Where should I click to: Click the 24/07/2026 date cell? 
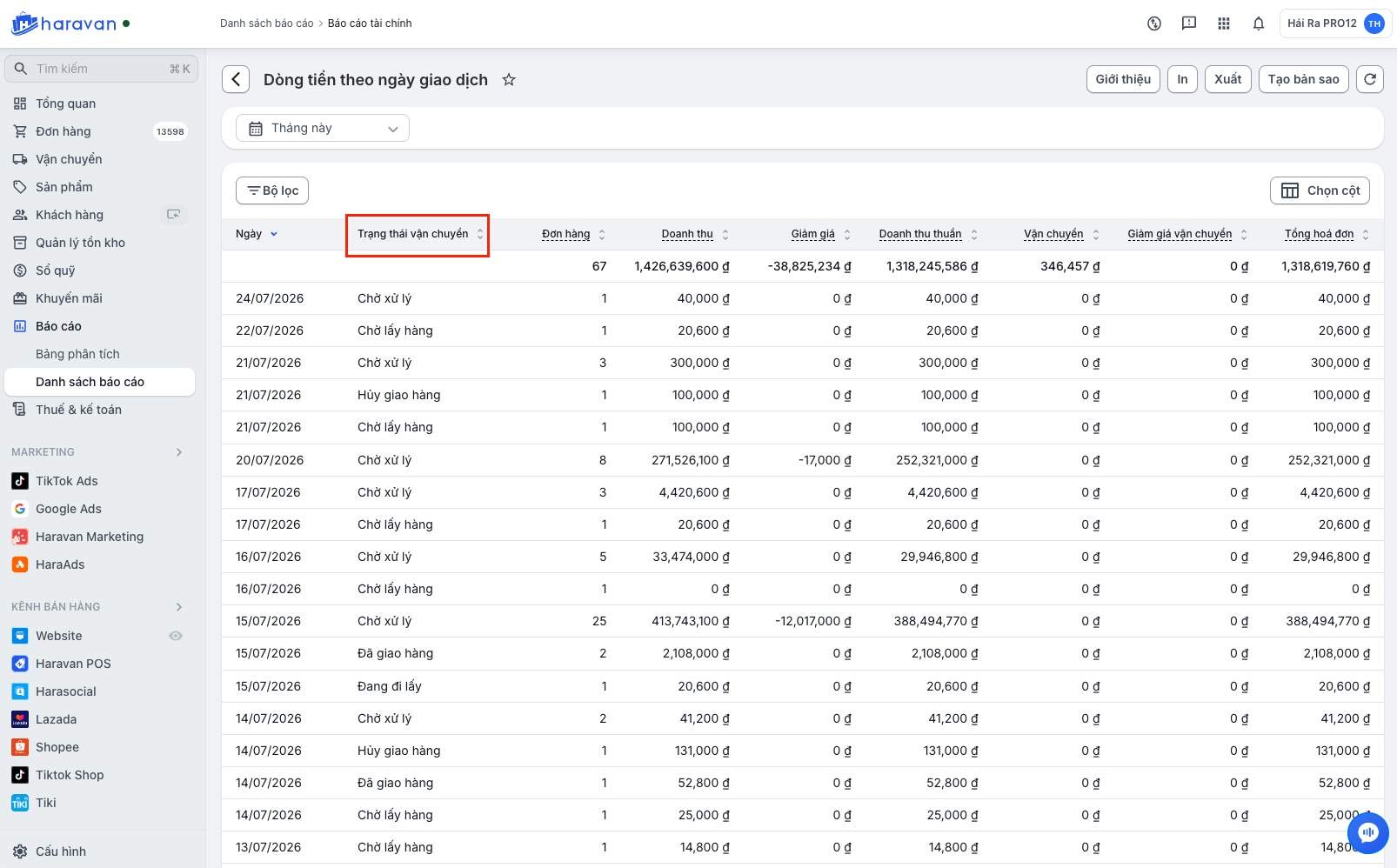tap(270, 298)
